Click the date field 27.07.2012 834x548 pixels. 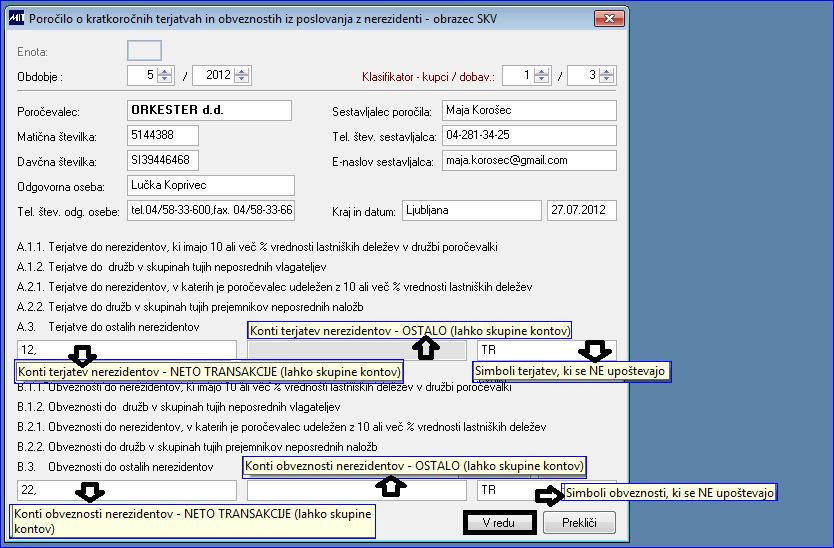click(582, 211)
